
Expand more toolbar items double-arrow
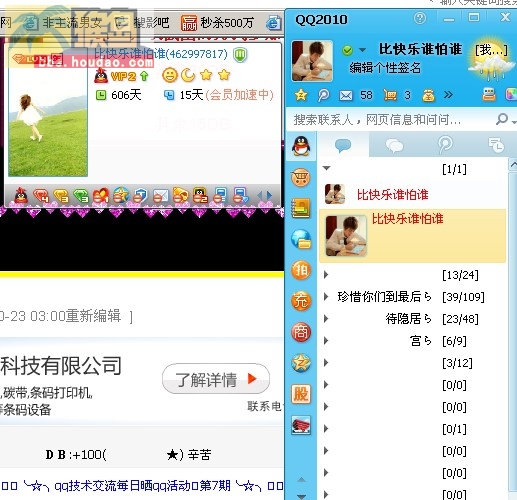(x=448, y=95)
